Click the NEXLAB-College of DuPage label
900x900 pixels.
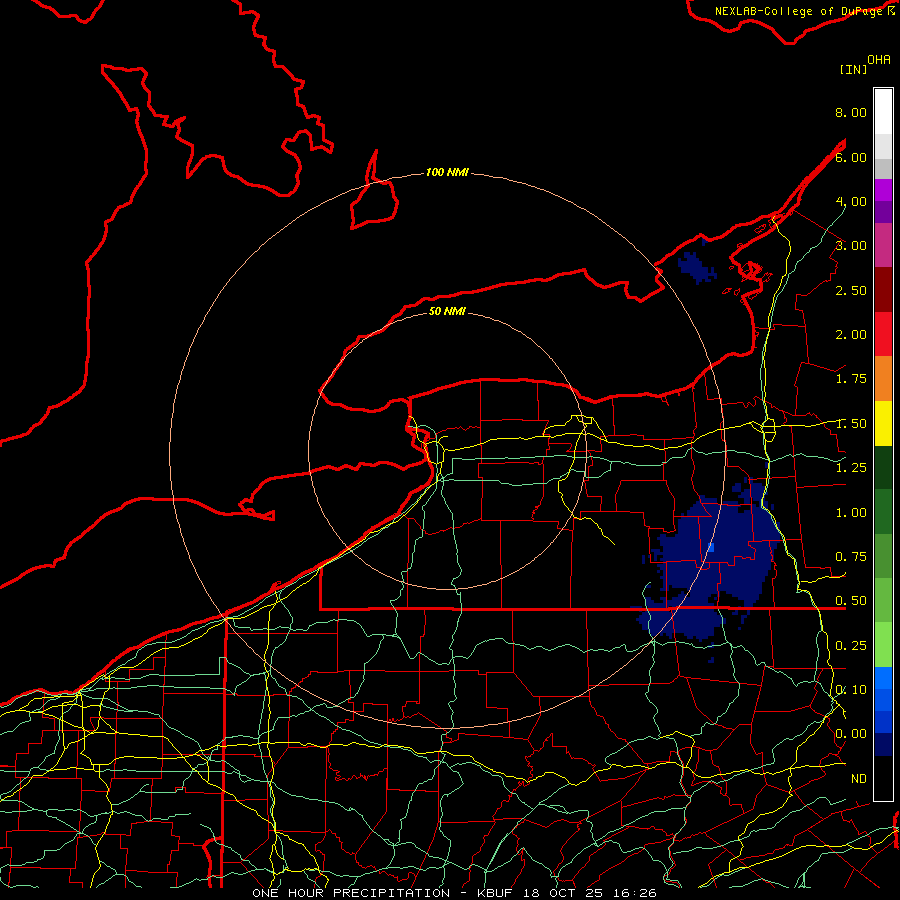click(798, 11)
